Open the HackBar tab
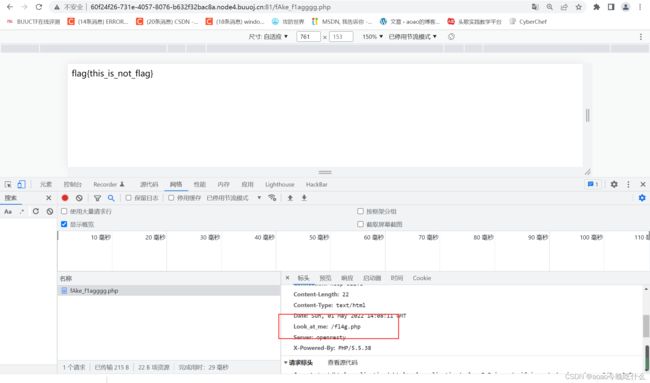 317,184
